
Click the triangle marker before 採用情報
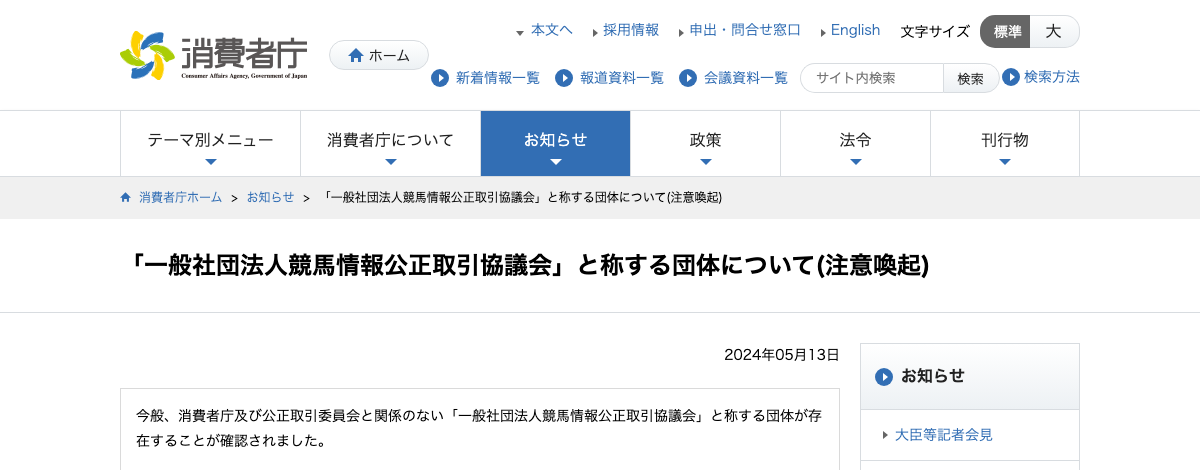[x=595, y=32]
